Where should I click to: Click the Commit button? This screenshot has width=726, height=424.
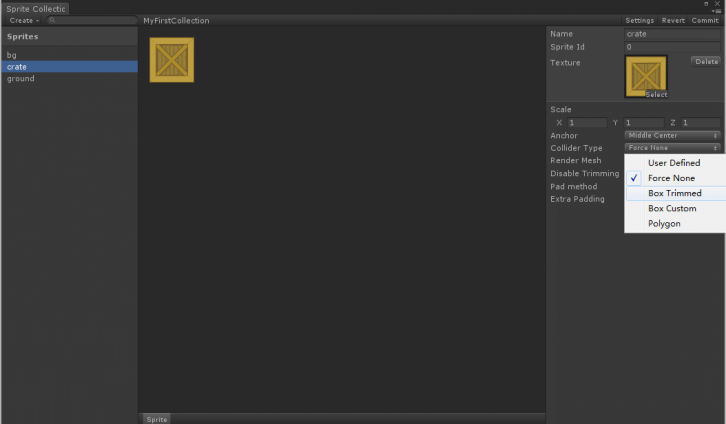(705, 20)
